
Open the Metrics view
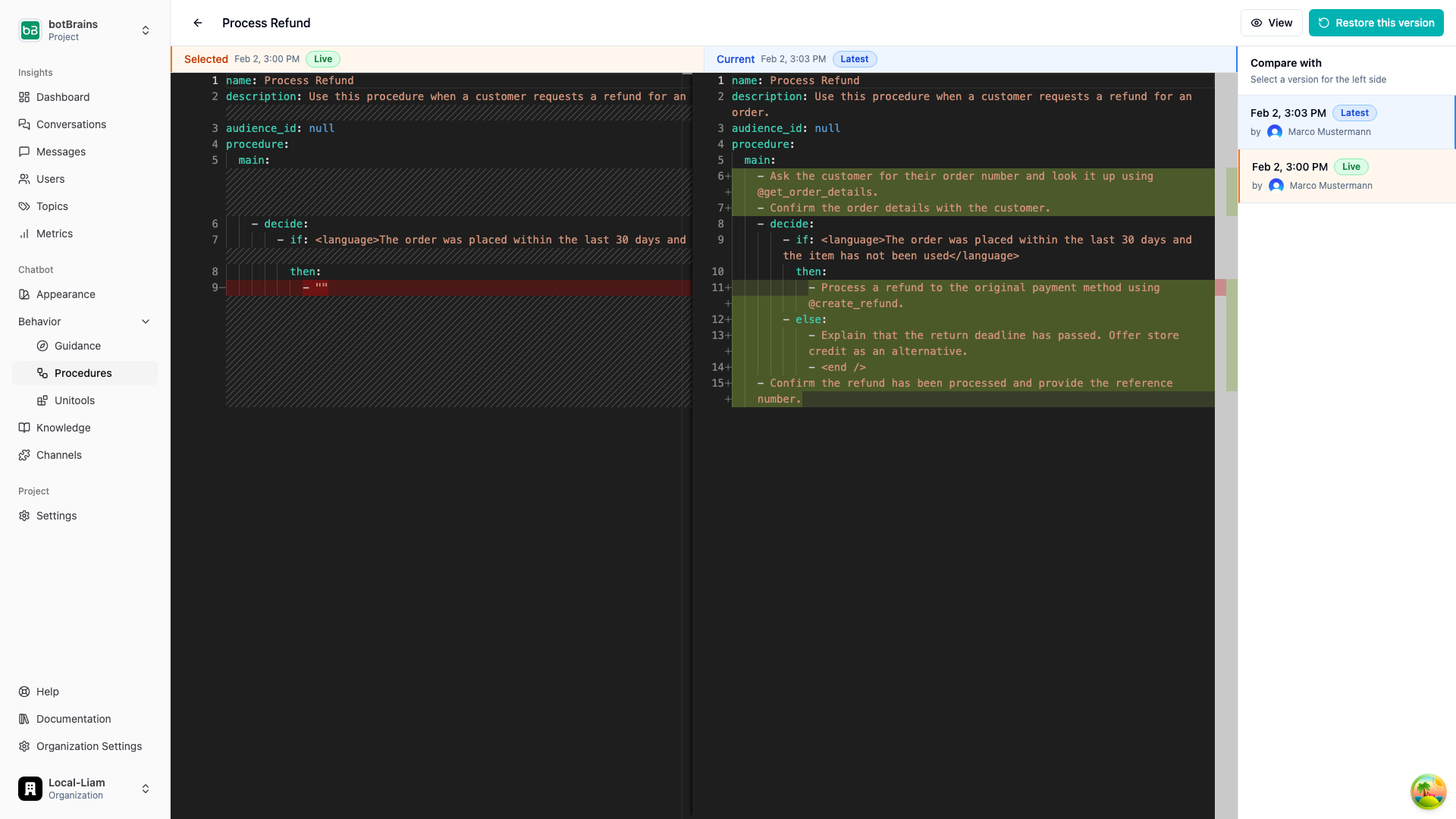click(x=24, y=234)
